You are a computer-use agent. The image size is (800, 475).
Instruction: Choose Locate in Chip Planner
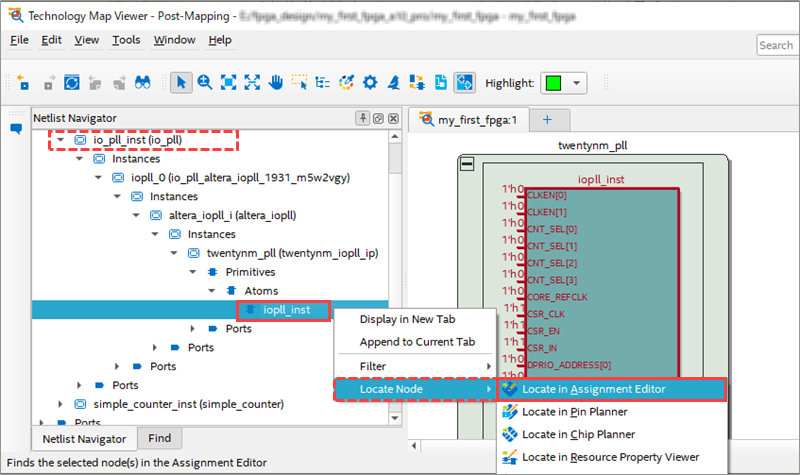click(577, 434)
